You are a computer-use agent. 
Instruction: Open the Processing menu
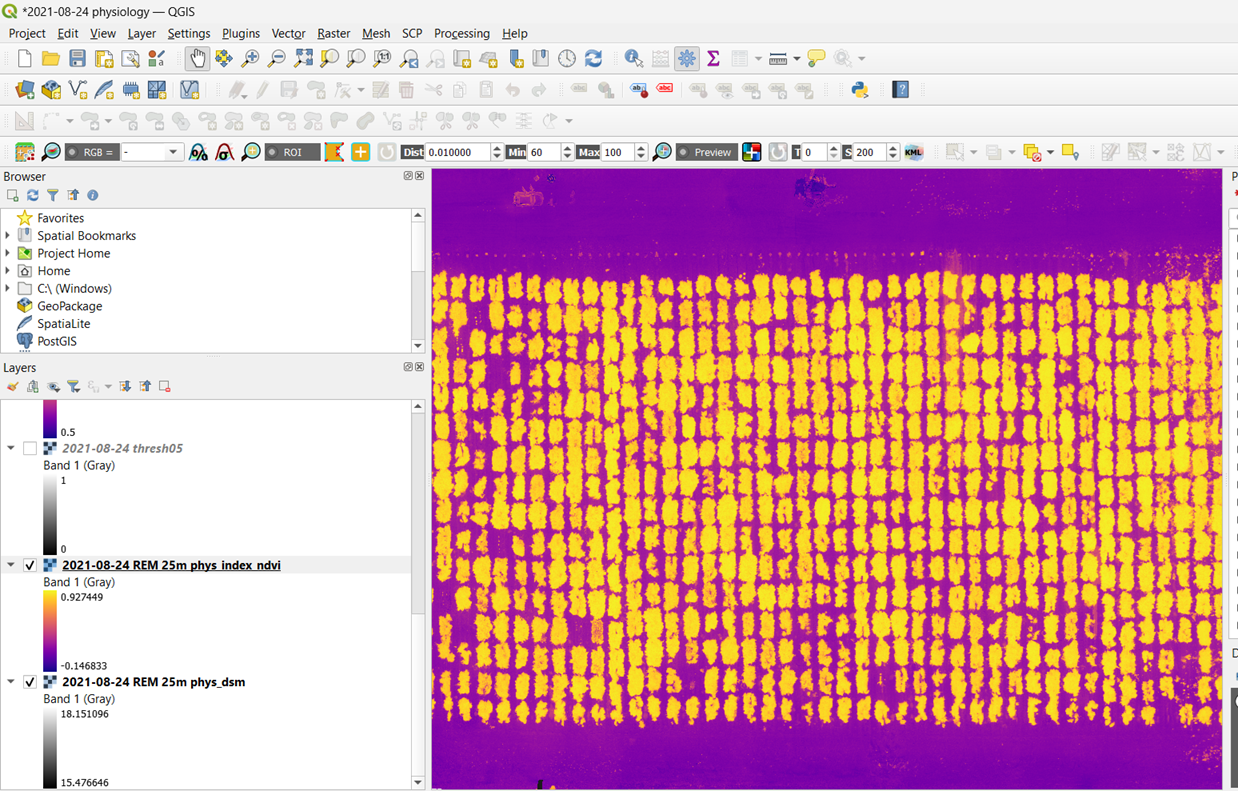(462, 33)
